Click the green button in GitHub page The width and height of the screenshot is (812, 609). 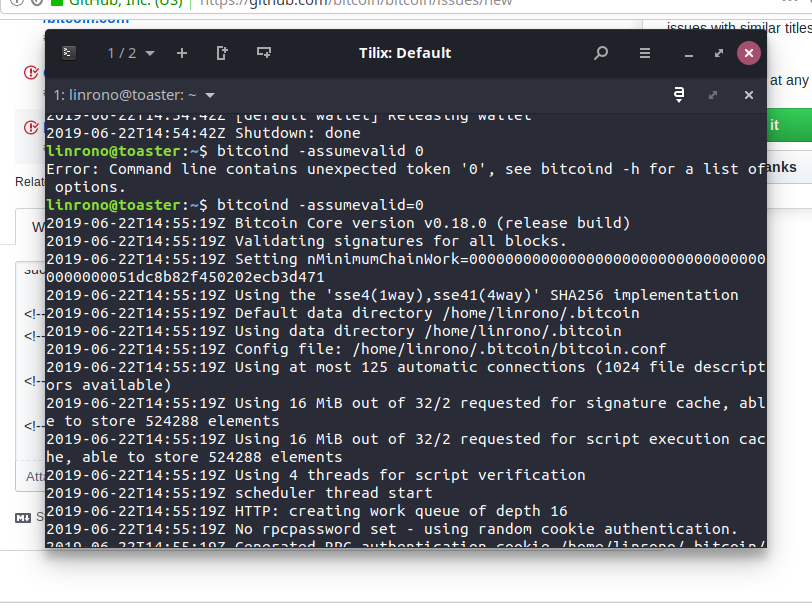pyautogui.click(x=789, y=125)
